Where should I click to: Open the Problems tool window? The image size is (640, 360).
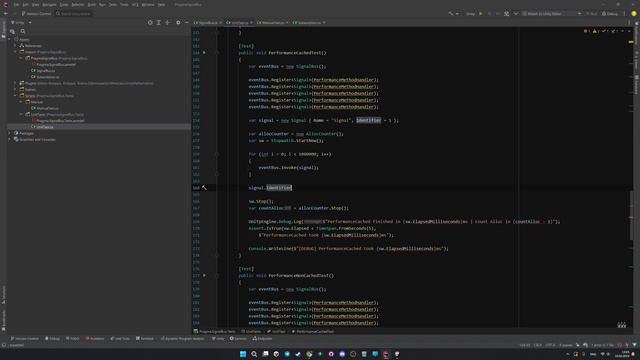coord(95,339)
